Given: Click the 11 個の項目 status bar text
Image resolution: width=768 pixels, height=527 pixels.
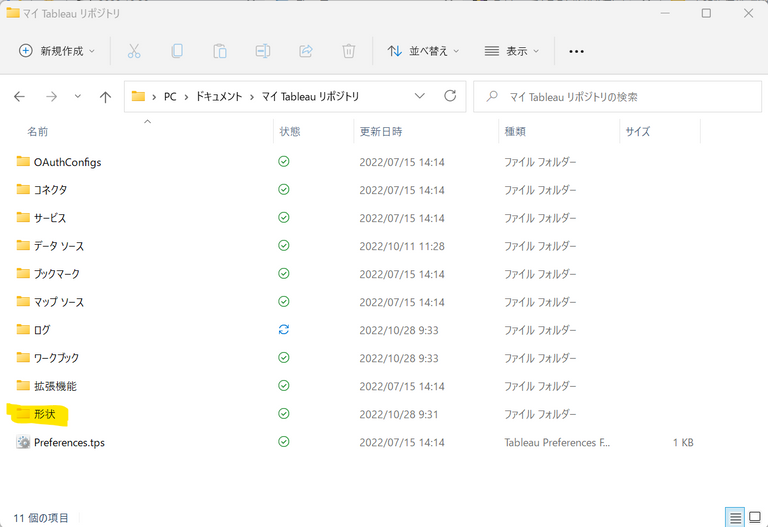Looking at the screenshot, I should click(41, 518).
